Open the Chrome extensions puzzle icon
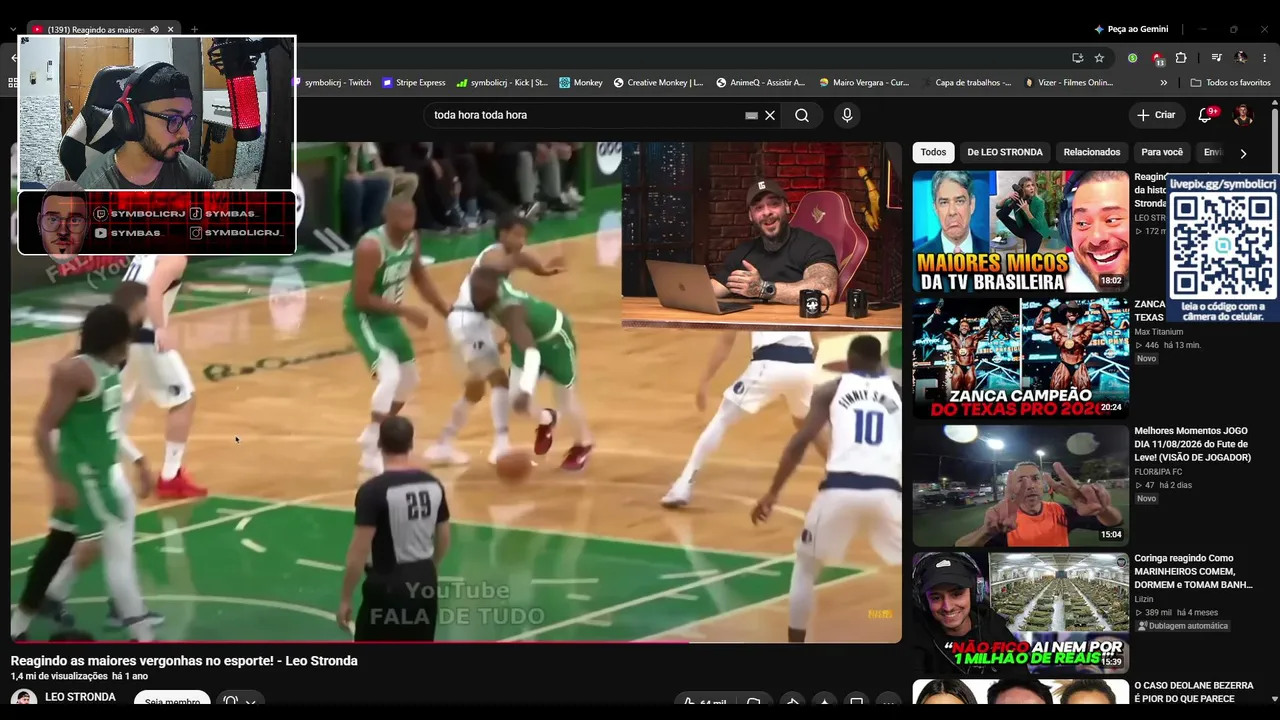Screen dimensions: 1280x720 (x=1181, y=58)
